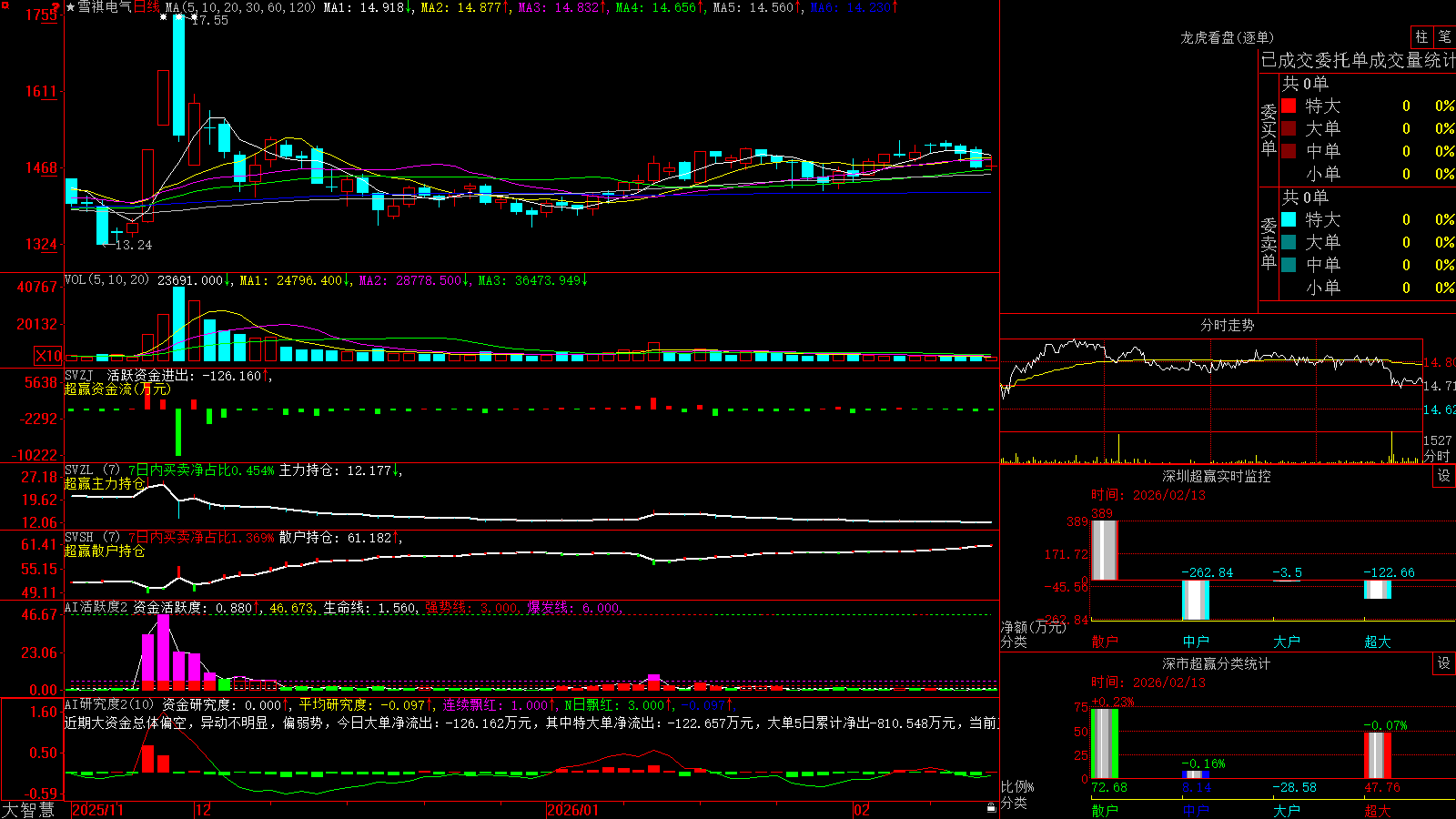This screenshot has width=1456, height=819.
Task: Click the 龙虎看盘(逐单) panel title
Action: (x=1228, y=37)
